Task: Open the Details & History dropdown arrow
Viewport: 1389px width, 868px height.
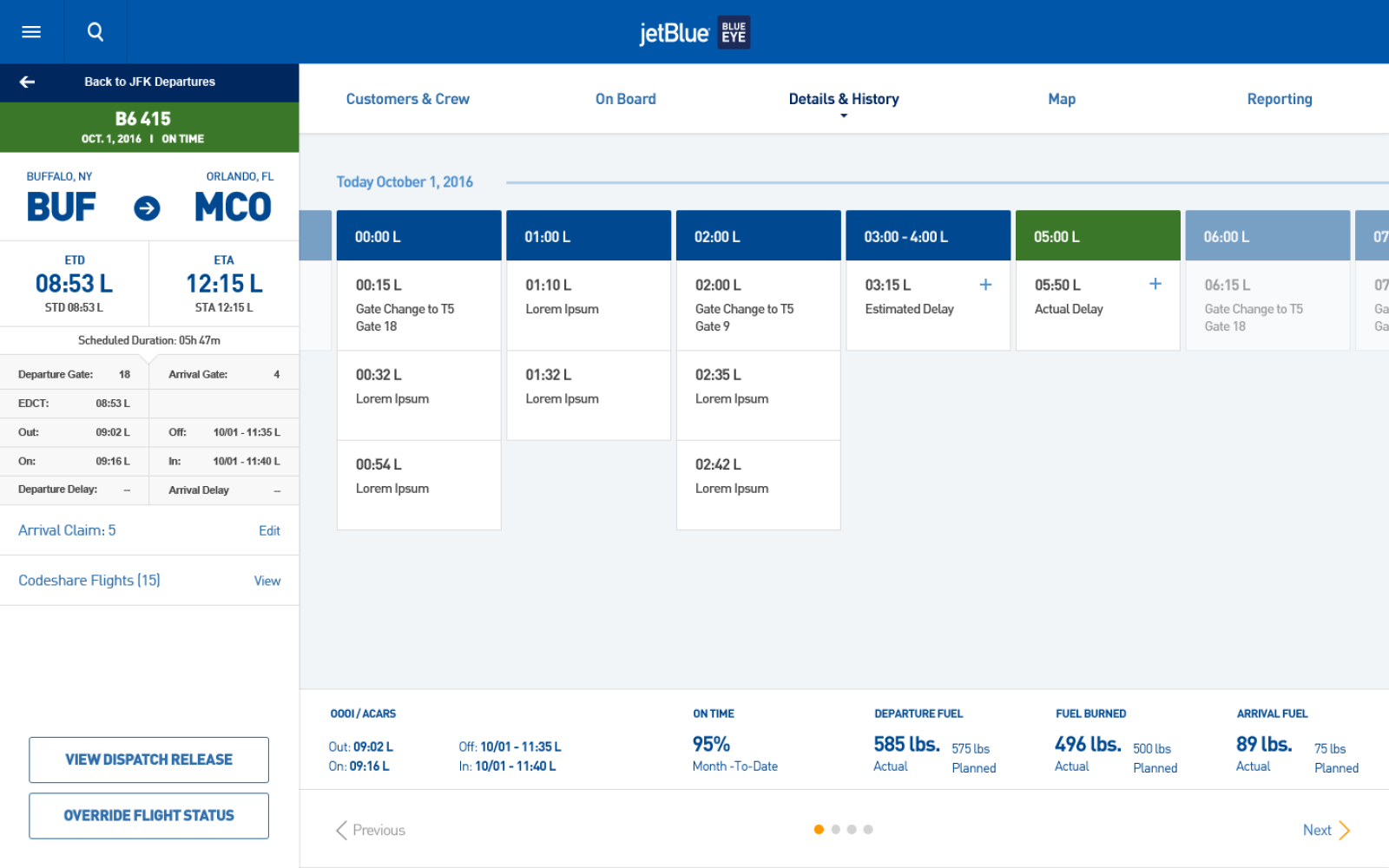Action: coord(843,116)
